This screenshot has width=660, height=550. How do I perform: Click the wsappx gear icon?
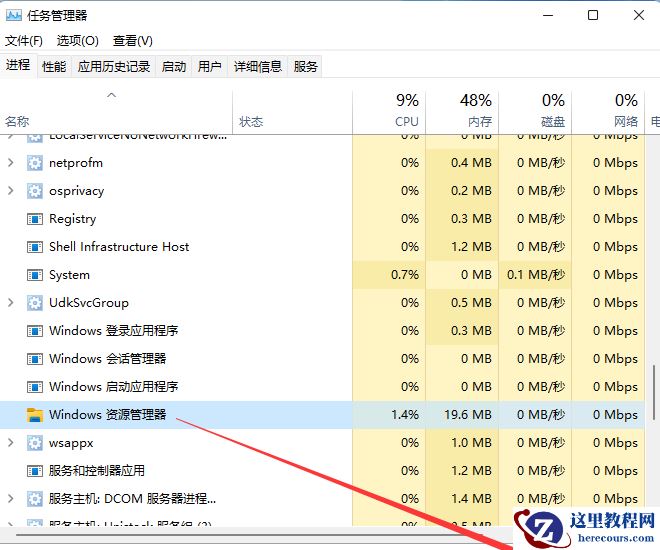35,443
